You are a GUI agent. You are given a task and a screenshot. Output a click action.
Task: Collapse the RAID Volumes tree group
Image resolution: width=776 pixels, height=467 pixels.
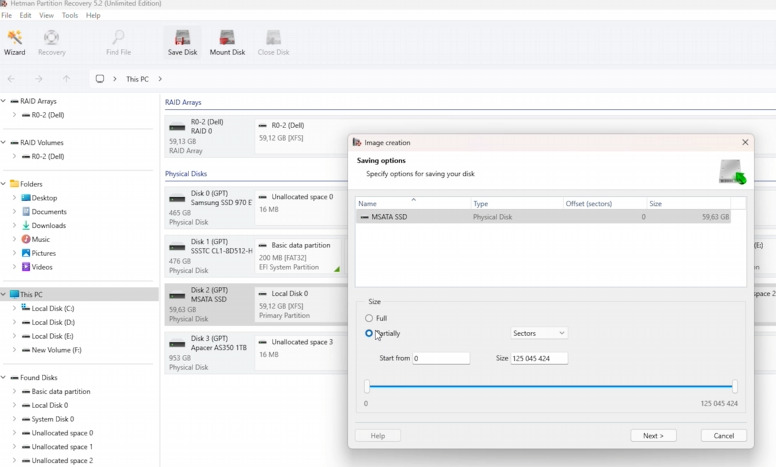point(3,142)
